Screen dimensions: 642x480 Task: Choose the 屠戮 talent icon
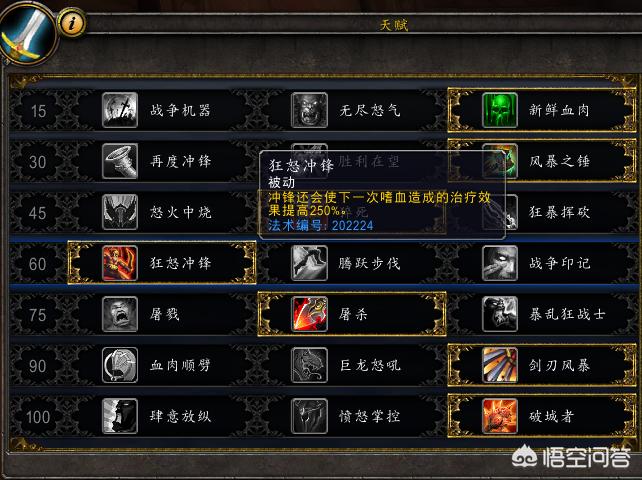click(x=120, y=314)
